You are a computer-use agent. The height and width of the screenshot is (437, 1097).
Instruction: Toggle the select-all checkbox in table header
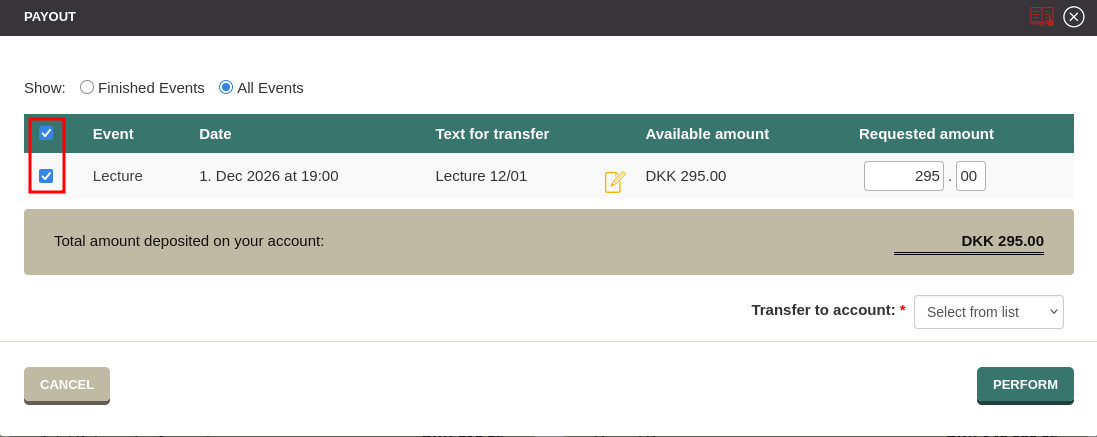(x=46, y=133)
